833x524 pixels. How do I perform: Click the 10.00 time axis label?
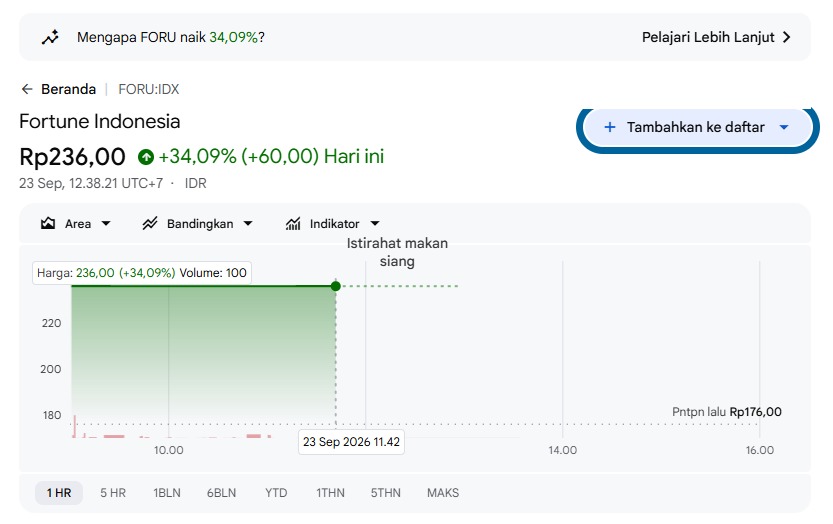pos(168,450)
